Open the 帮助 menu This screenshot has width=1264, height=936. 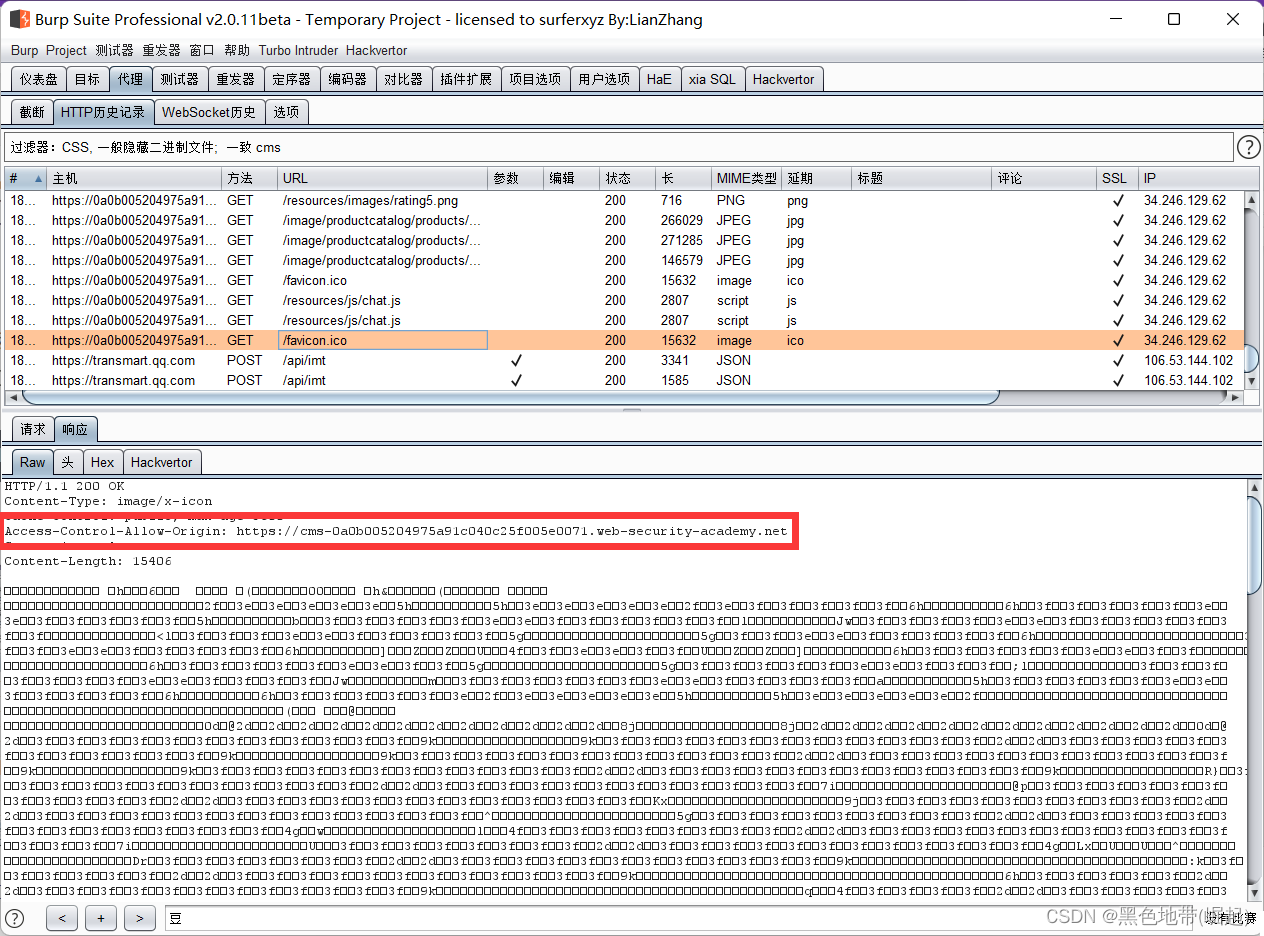click(237, 50)
